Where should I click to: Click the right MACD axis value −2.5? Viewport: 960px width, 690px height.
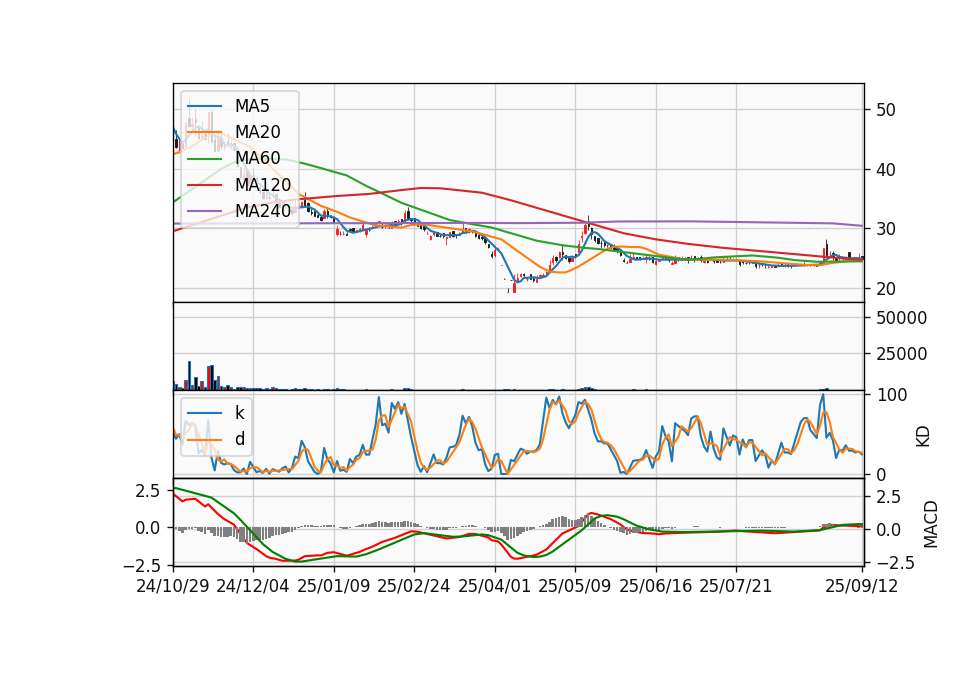coord(895,563)
